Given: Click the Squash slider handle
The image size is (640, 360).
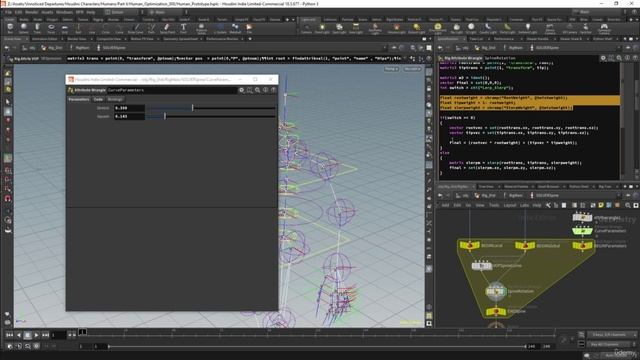Looking at the screenshot, I should click(165, 116).
